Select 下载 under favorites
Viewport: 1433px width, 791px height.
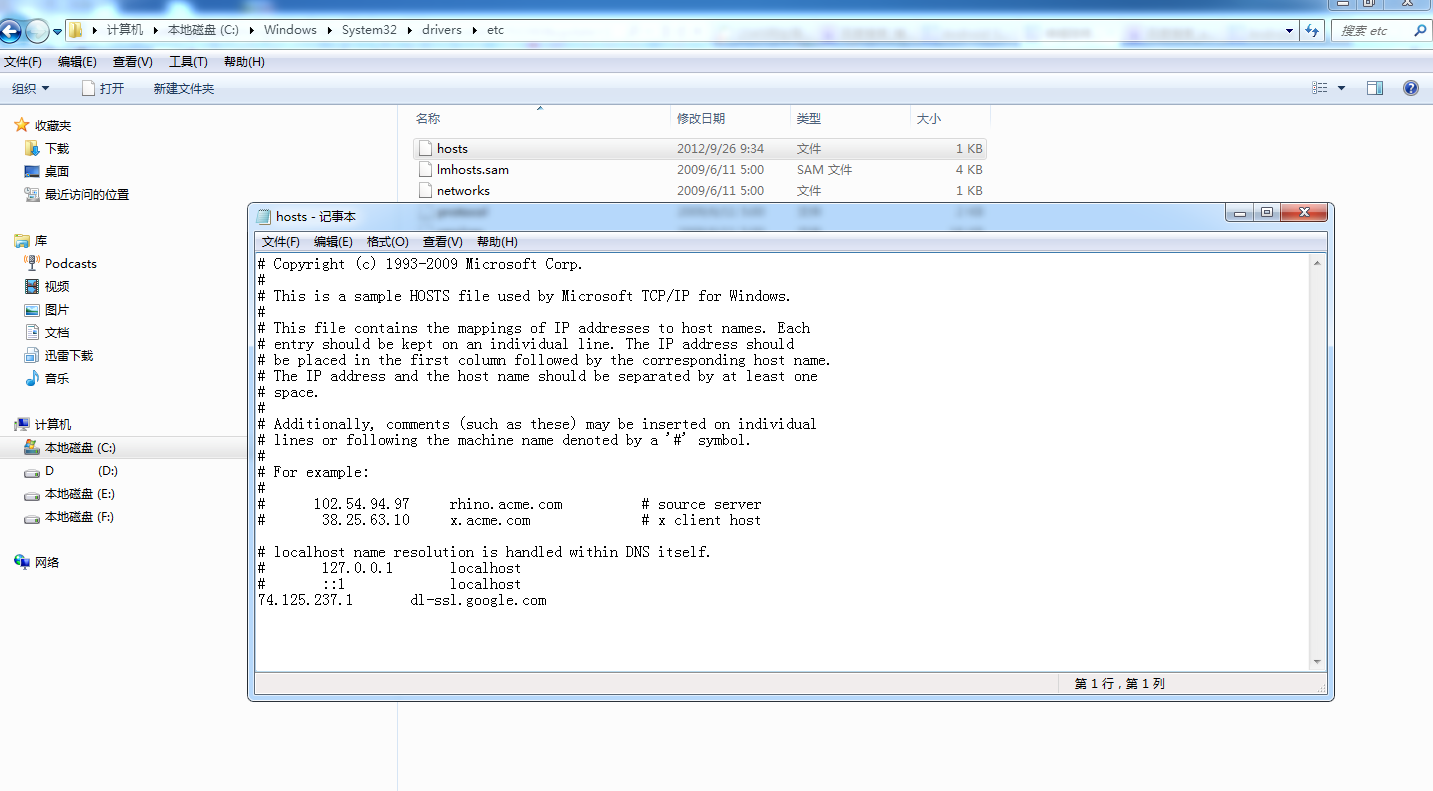coord(57,148)
